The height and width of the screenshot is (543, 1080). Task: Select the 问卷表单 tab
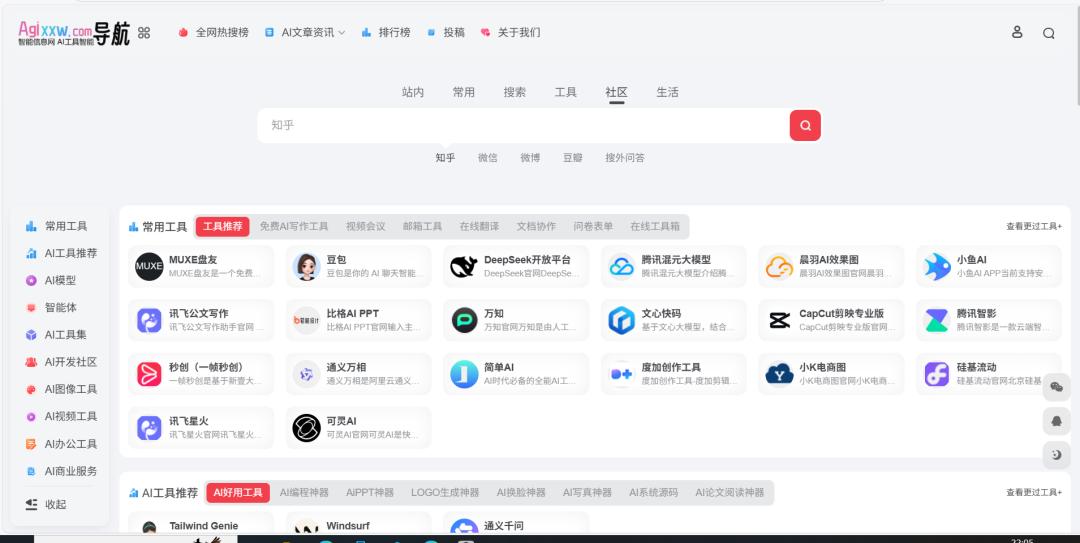[593, 226]
